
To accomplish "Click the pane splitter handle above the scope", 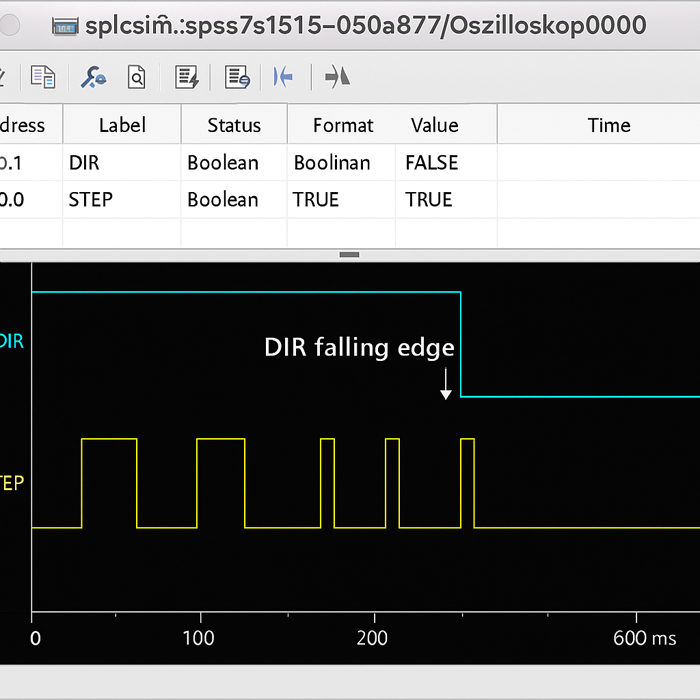I will coord(349,254).
